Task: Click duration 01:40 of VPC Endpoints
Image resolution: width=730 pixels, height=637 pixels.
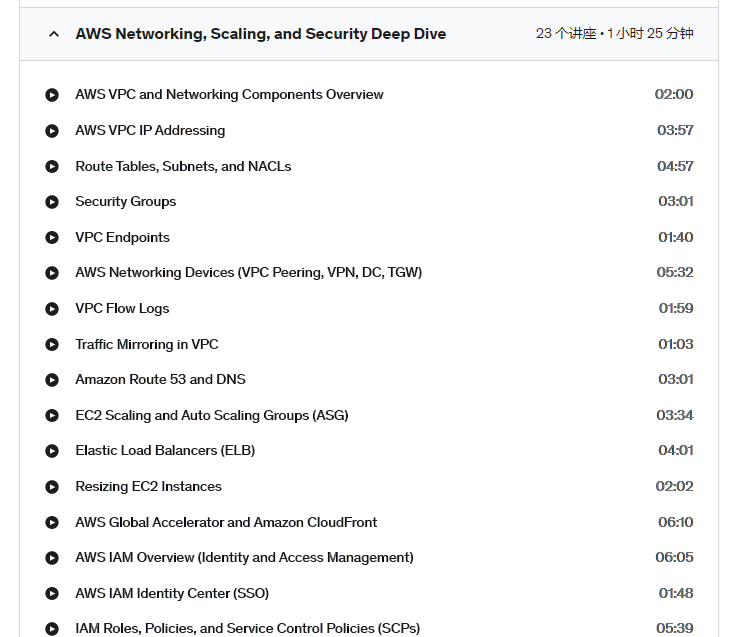Action: pos(676,237)
